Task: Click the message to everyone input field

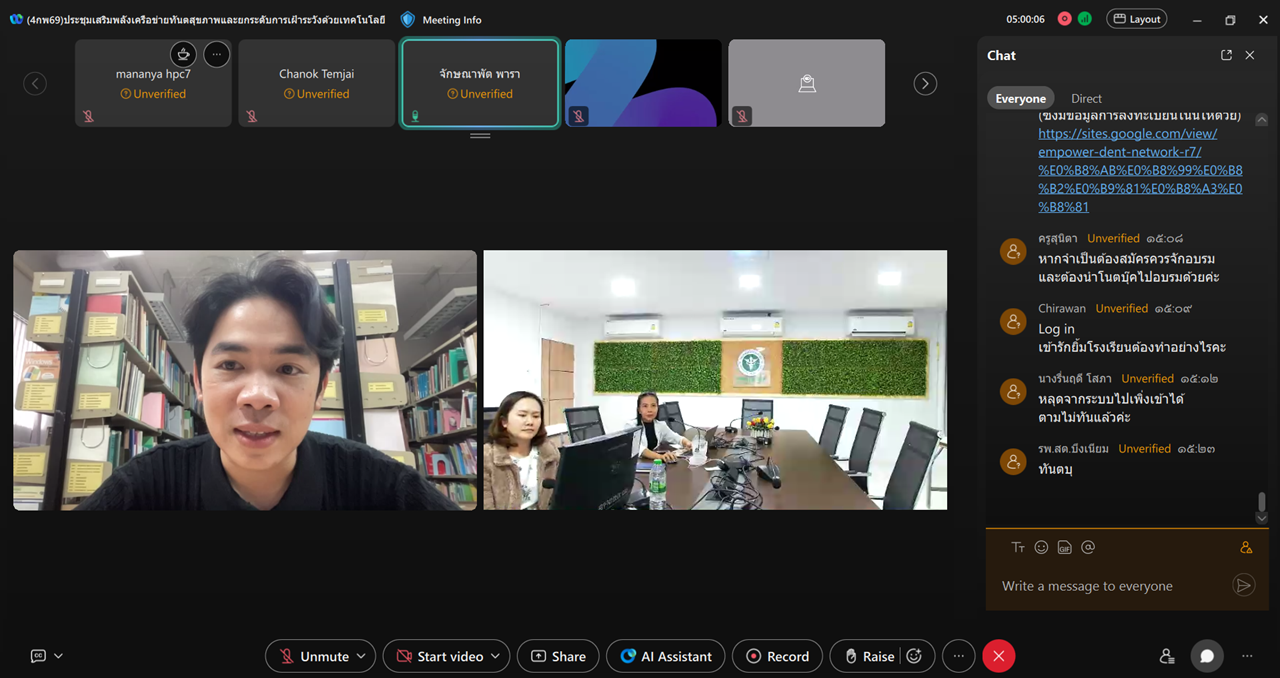Action: coord(1108,586)
